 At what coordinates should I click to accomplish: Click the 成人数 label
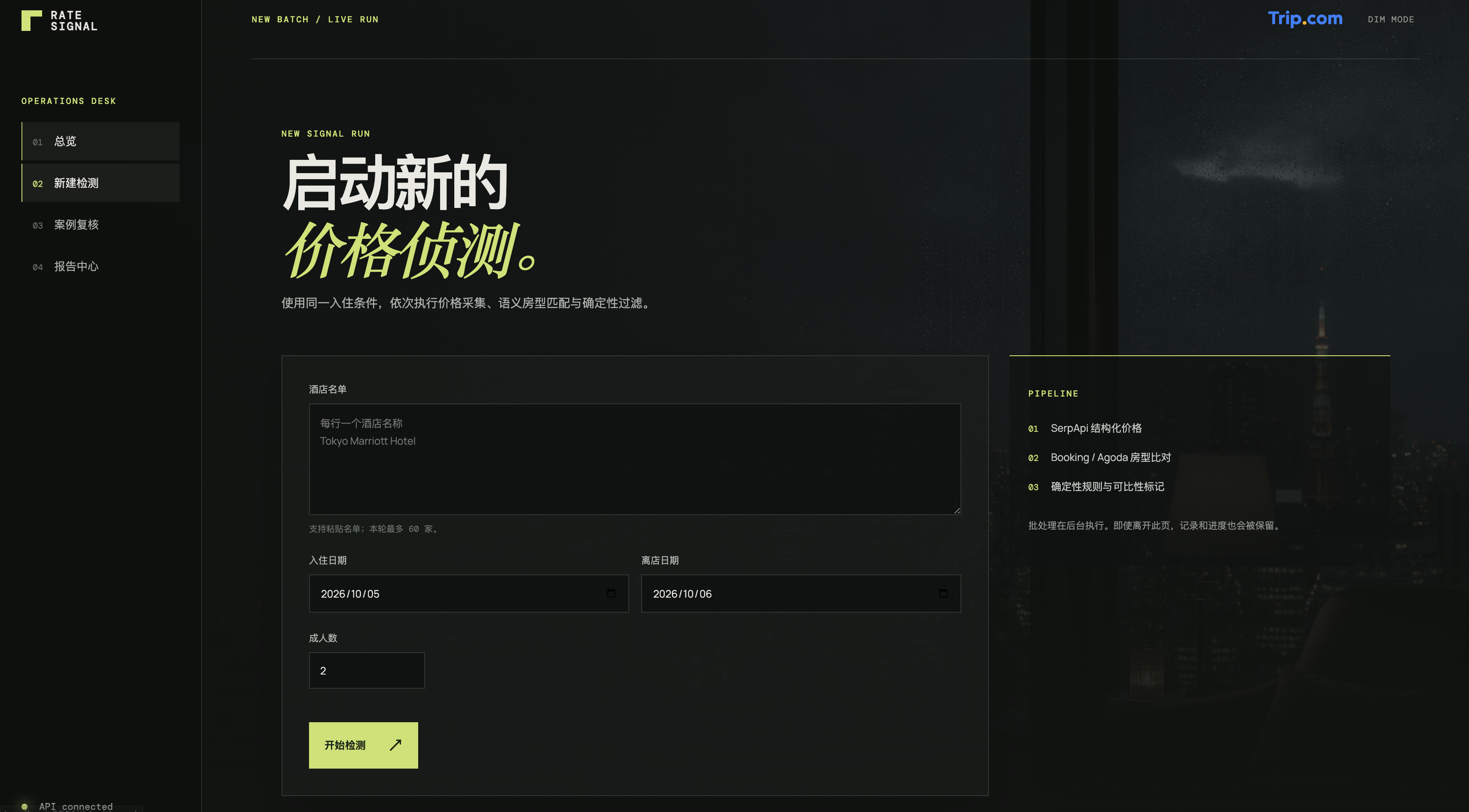[323, 638]
